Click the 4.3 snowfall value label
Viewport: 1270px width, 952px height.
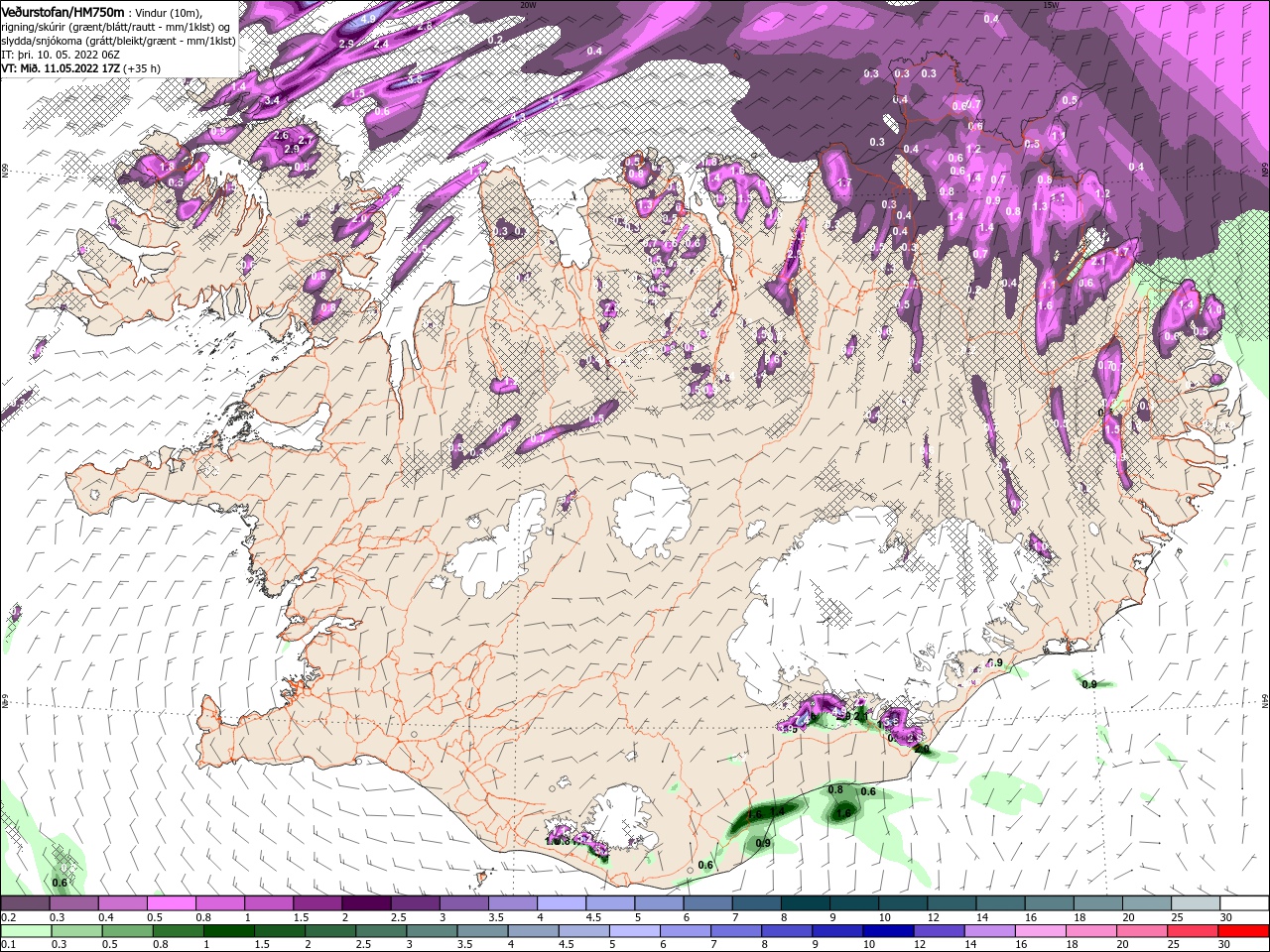click(518, 117)
